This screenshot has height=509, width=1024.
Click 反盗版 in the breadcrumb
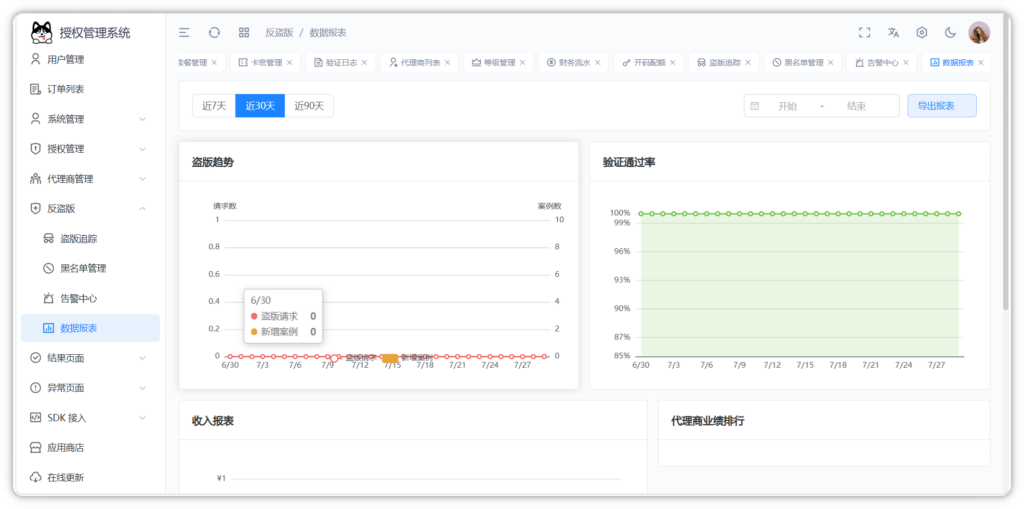(279, 33)
